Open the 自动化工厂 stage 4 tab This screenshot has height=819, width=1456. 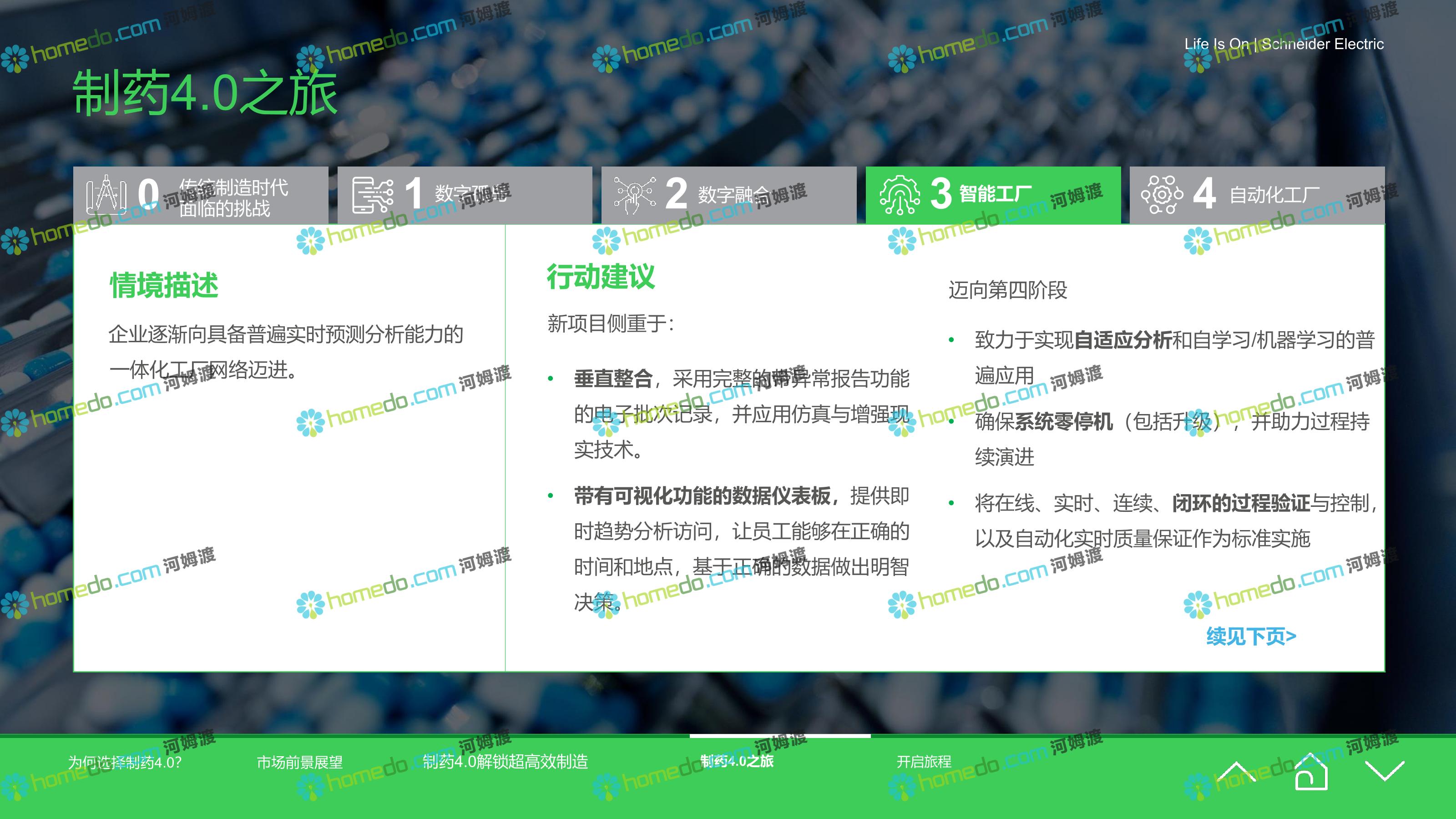1274,194
